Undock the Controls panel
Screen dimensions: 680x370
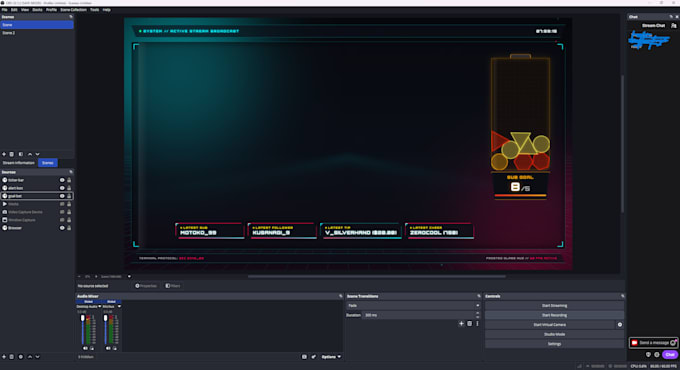[x=622, y=296]
